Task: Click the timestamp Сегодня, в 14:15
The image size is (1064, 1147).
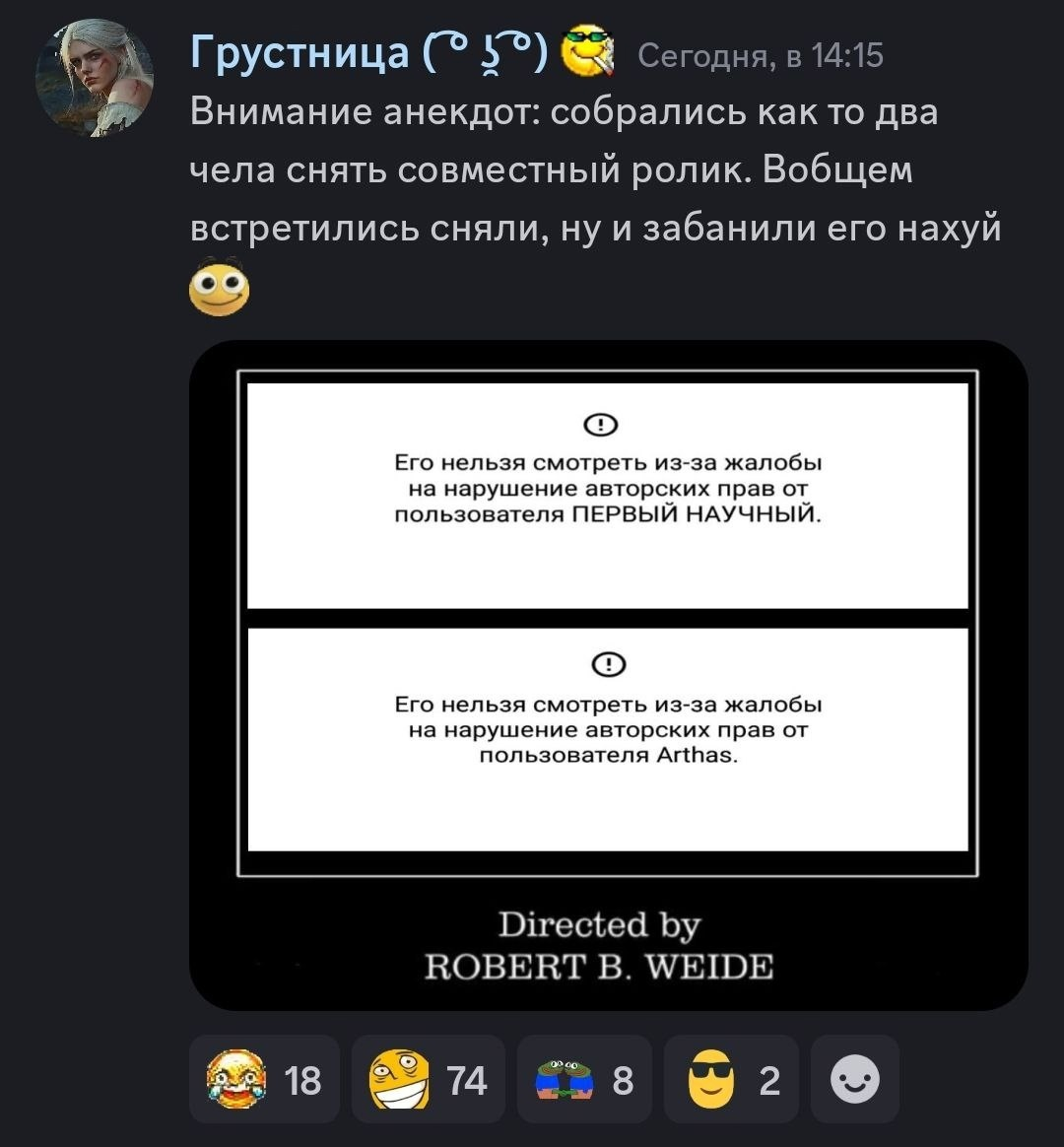Action: 761,55
